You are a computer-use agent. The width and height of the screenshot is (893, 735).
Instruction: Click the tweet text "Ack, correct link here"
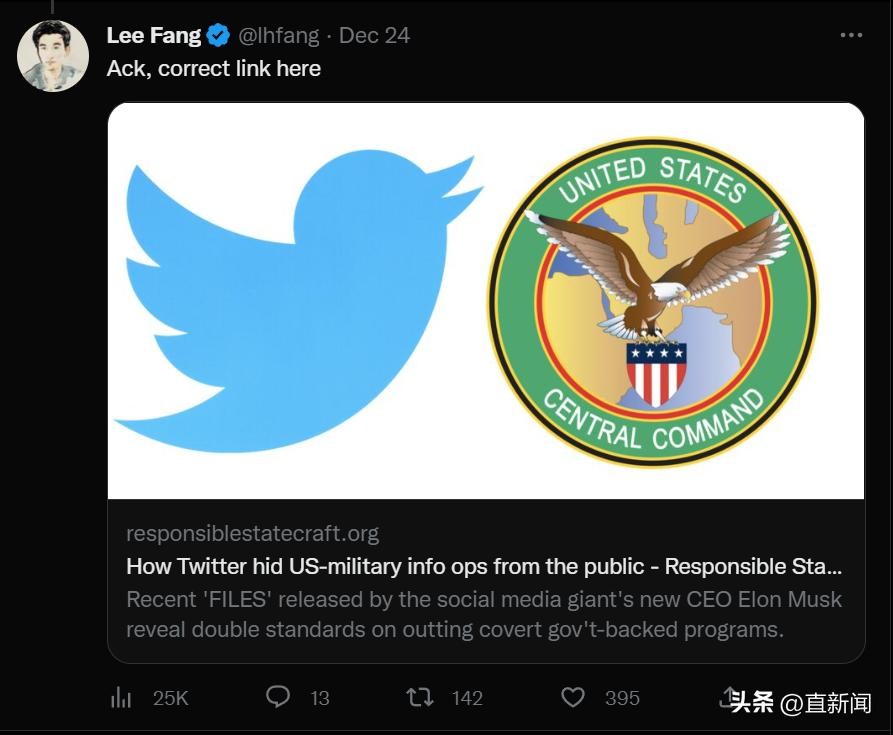point(214,68)
